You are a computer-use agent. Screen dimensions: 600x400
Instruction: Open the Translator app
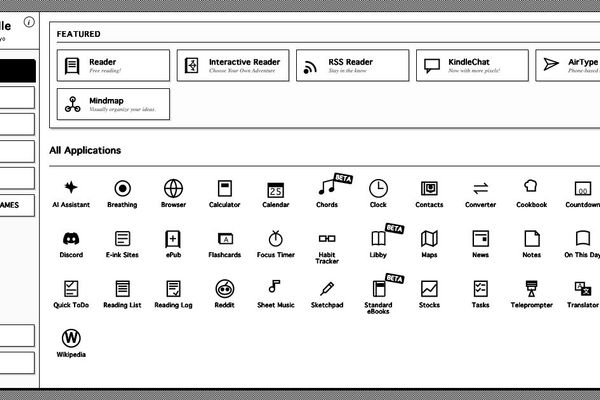(582, 294)
